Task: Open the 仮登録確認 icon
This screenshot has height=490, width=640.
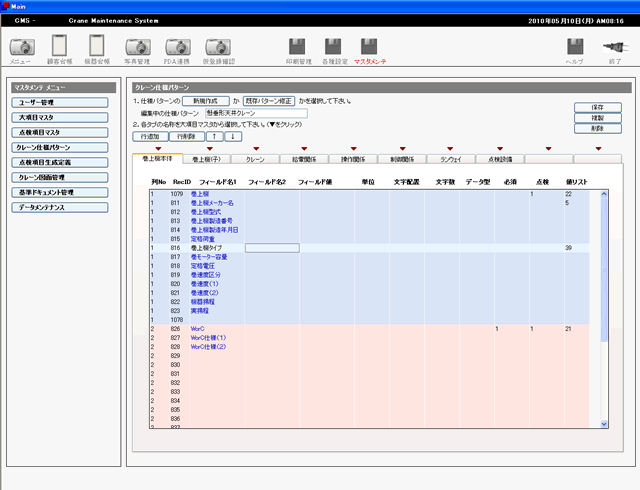Action: [x=218, y=47]
